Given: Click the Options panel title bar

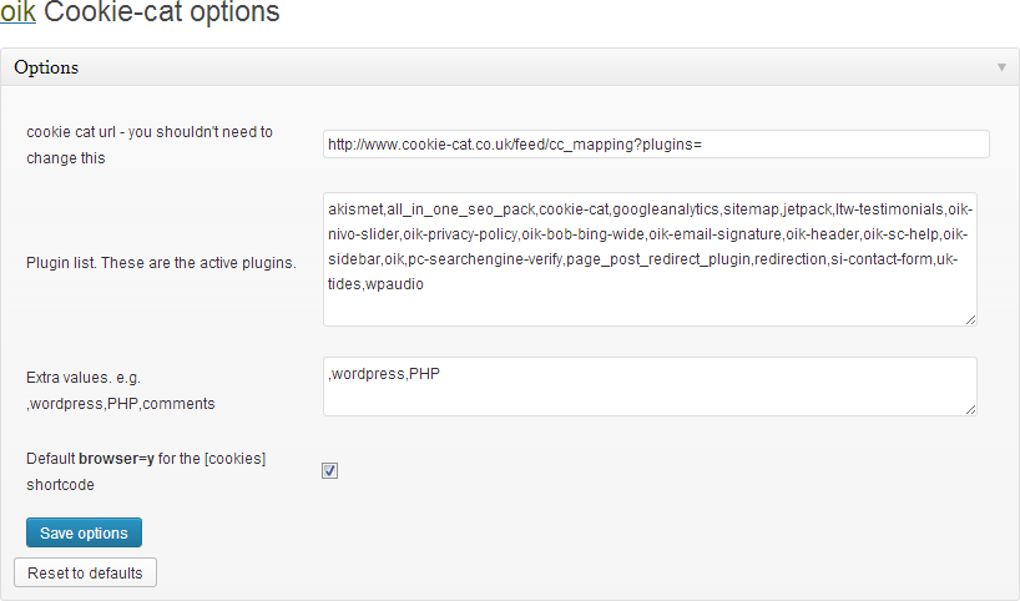Looking at the screenshot, I should click(x=500, y=68).
